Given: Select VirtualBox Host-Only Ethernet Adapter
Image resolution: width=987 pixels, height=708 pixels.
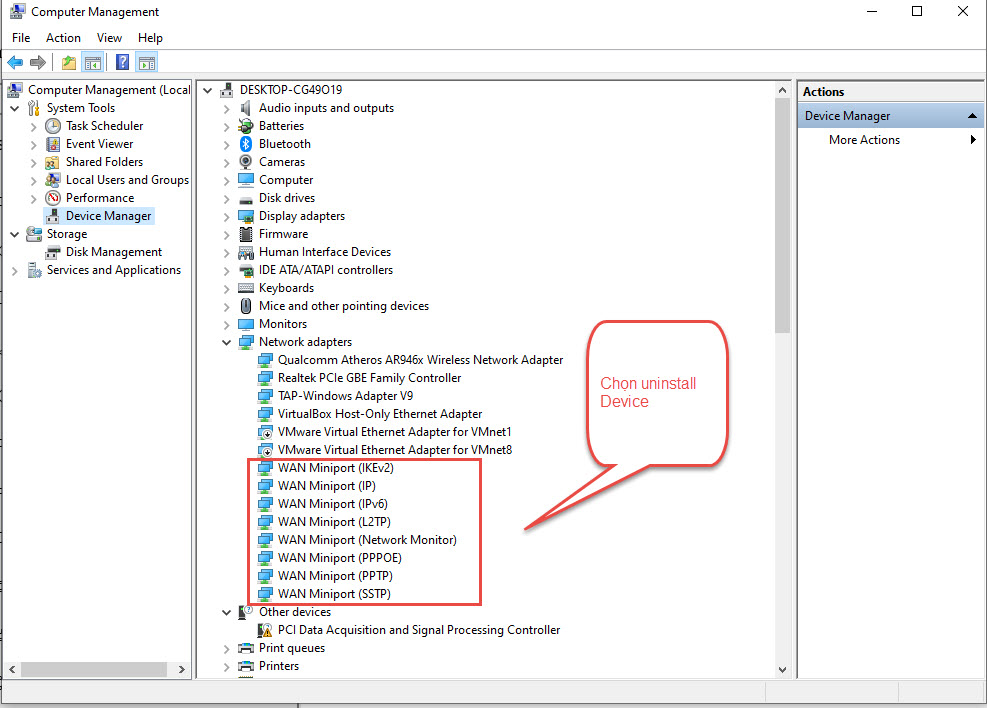Looking at the screenshot, I should tap(380, 414).
